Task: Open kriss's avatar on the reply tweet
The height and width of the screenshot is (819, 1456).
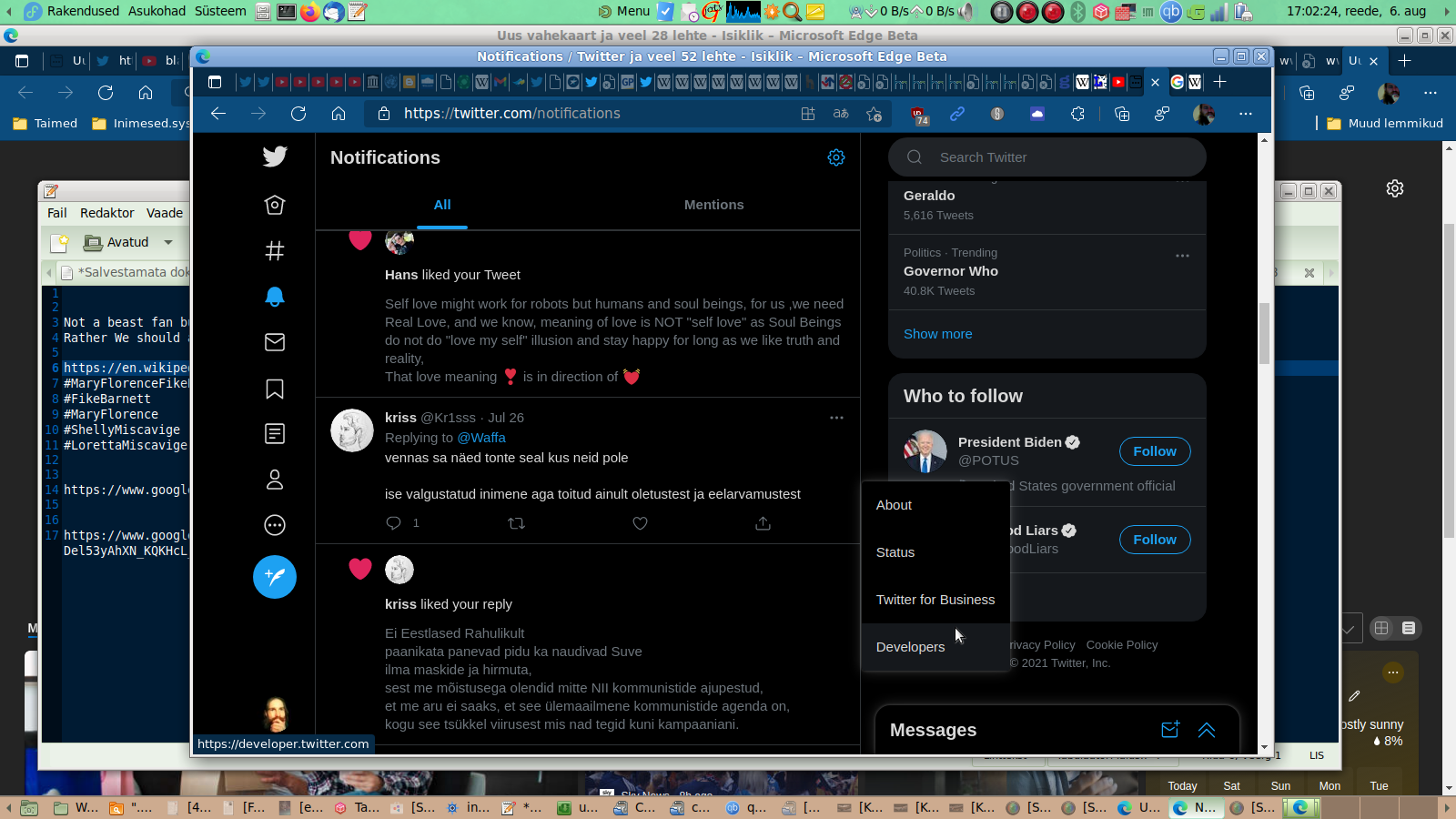Action: [x=352, y=430]
